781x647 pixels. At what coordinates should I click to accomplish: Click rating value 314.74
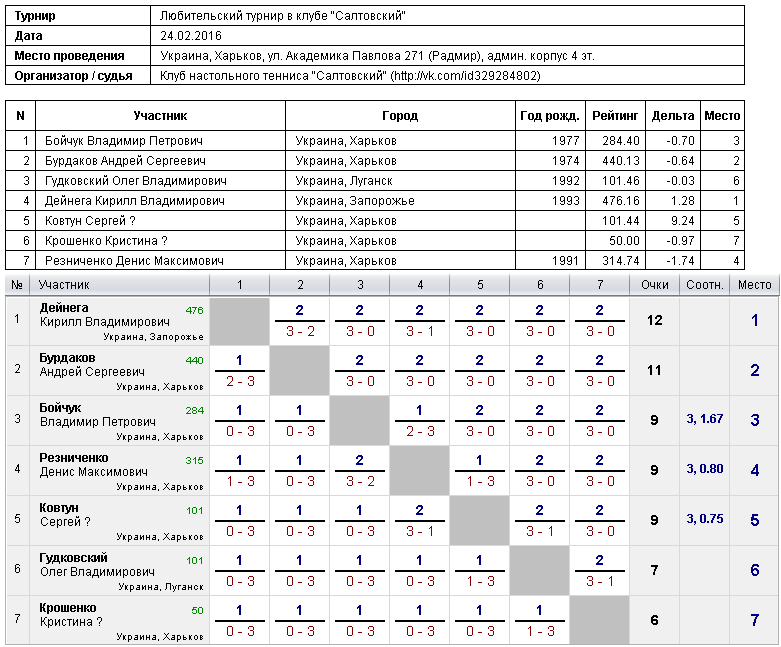point(621,260)
